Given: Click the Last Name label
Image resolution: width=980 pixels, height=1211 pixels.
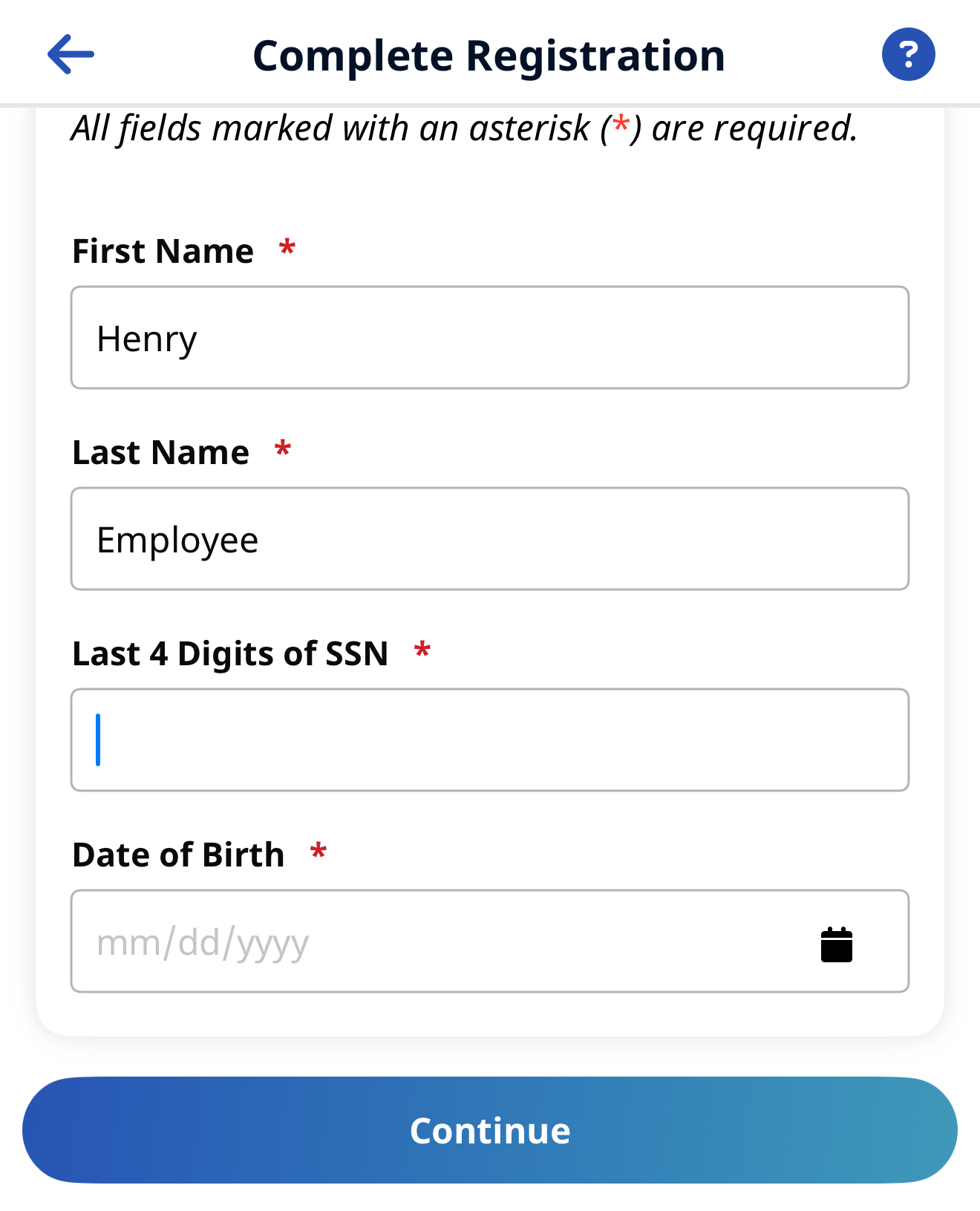Looking at the screenshot, I should pos(160,452).
